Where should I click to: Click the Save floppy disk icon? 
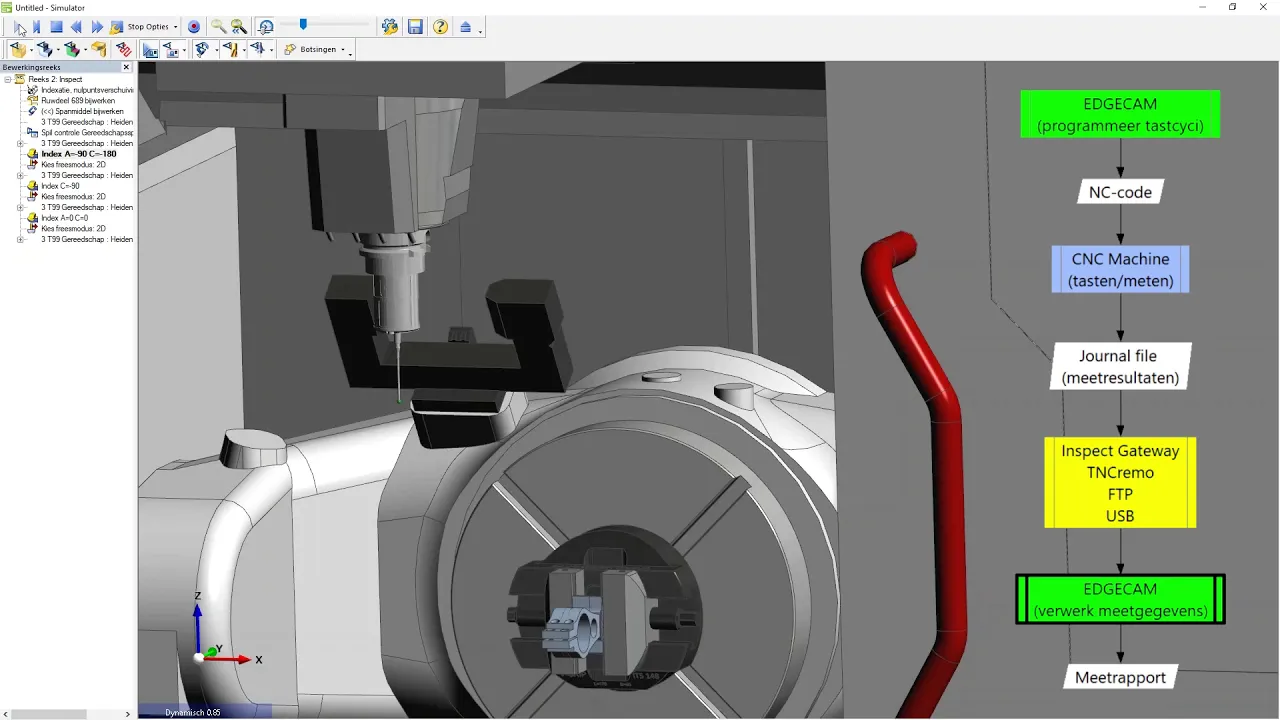pyautogui.click(x=415, y=27)
